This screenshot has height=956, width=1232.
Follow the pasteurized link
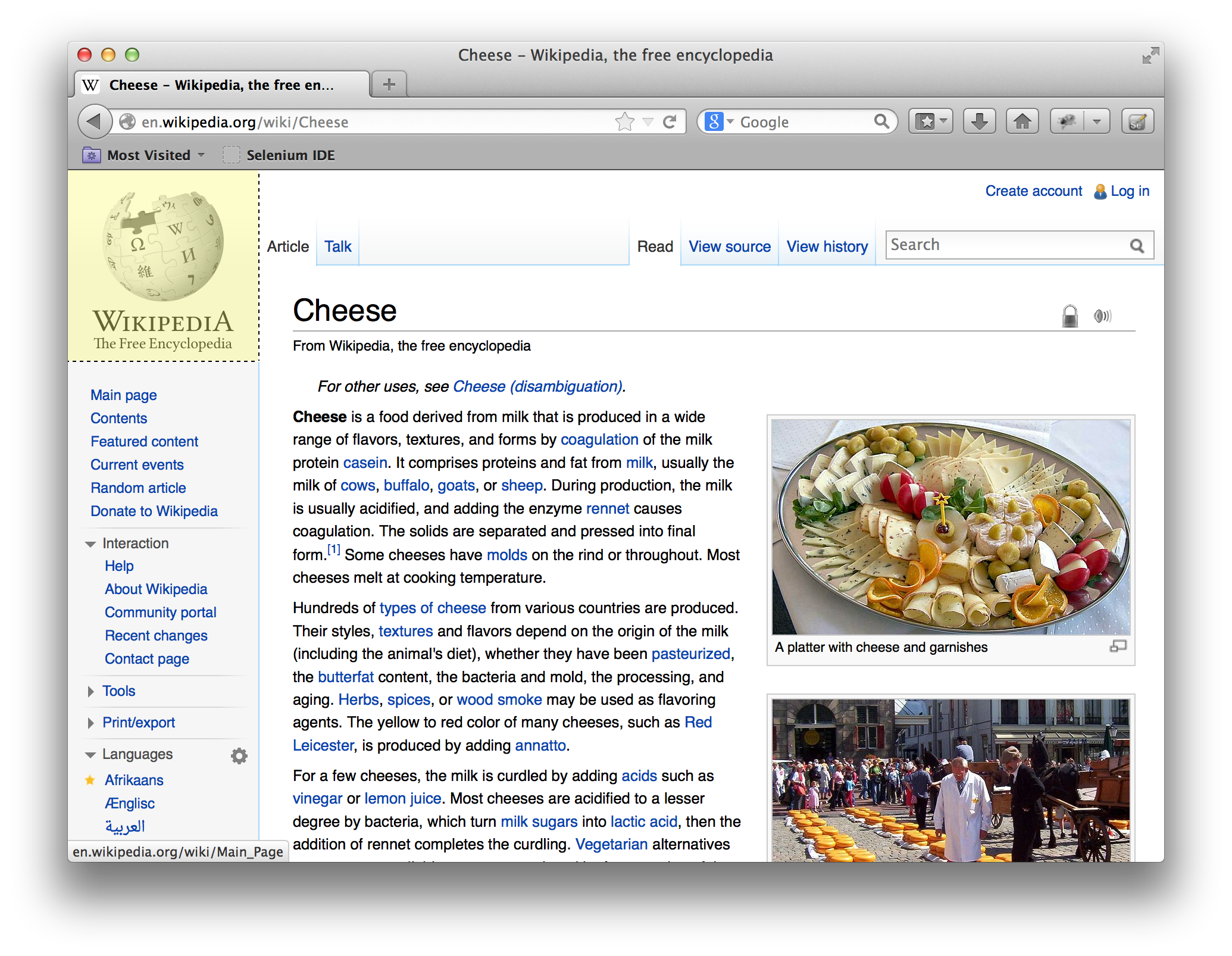tap(690, 654)
